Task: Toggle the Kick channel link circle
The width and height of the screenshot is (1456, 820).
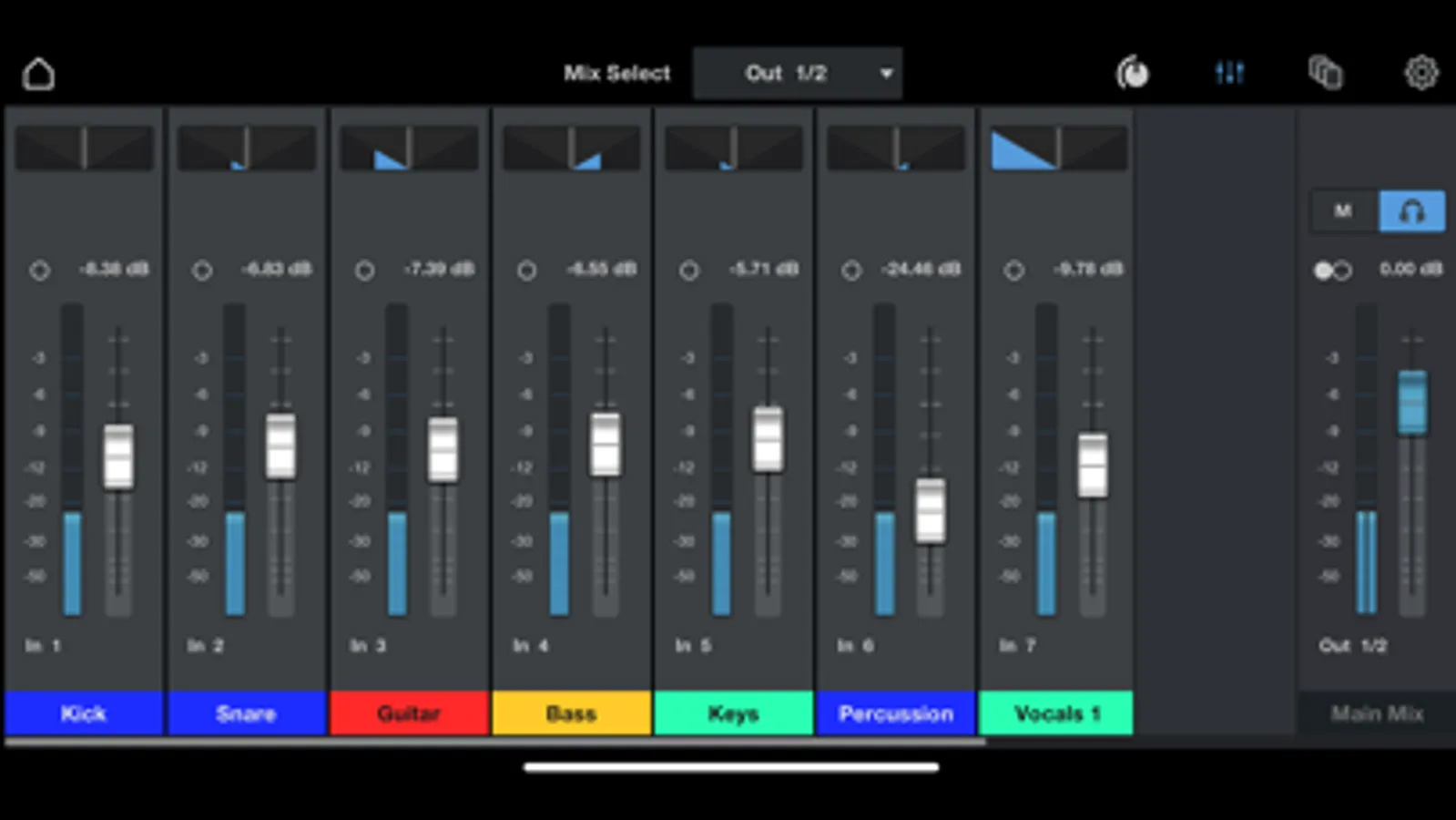Action: coord(39,270)
